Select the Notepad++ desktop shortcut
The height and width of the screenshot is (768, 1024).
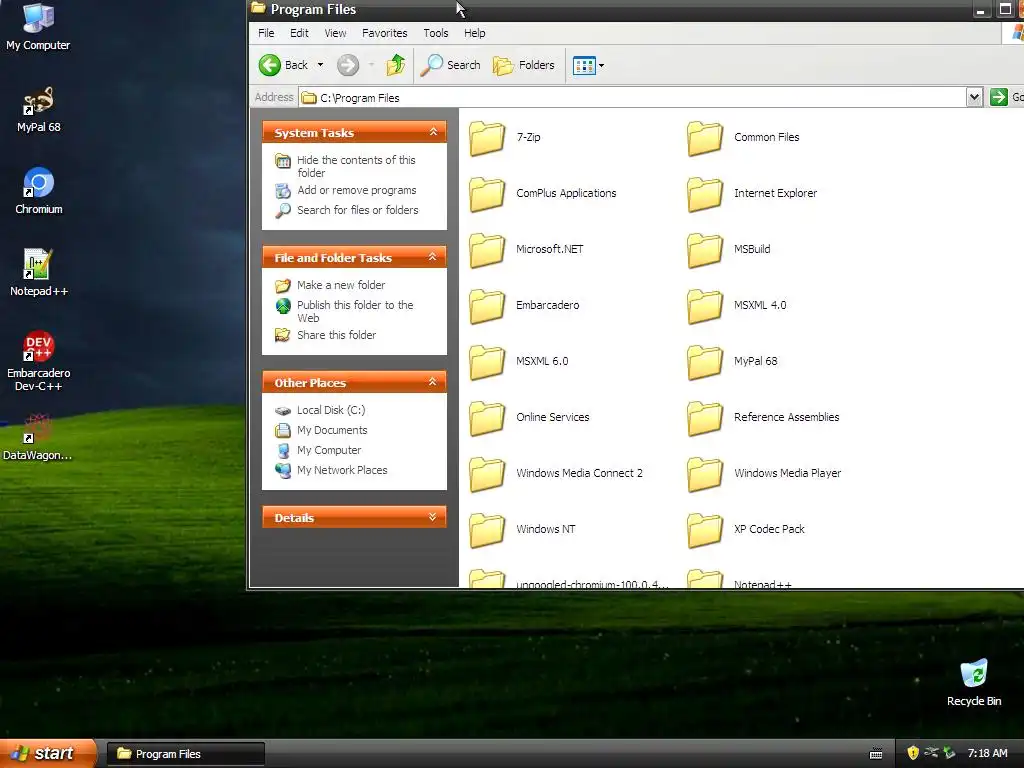pyautogui.click(x=39, y=273)
